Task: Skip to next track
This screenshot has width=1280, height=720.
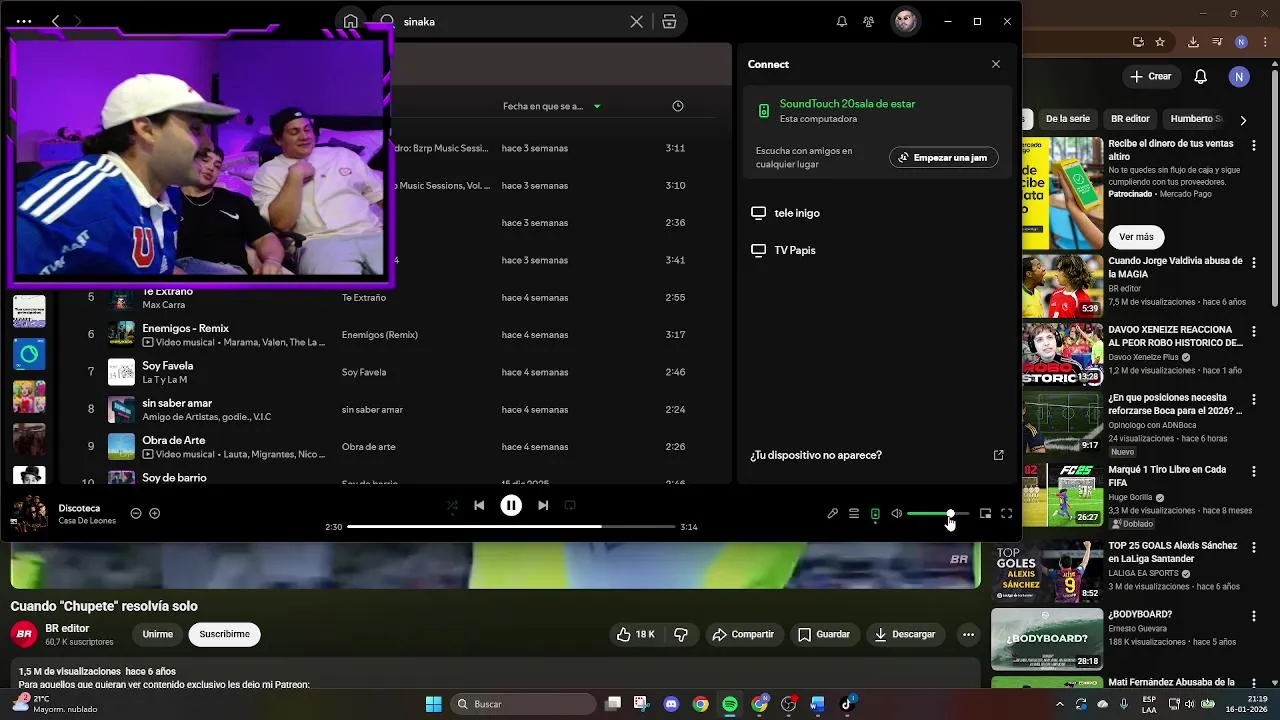Action: coord(543,506)
